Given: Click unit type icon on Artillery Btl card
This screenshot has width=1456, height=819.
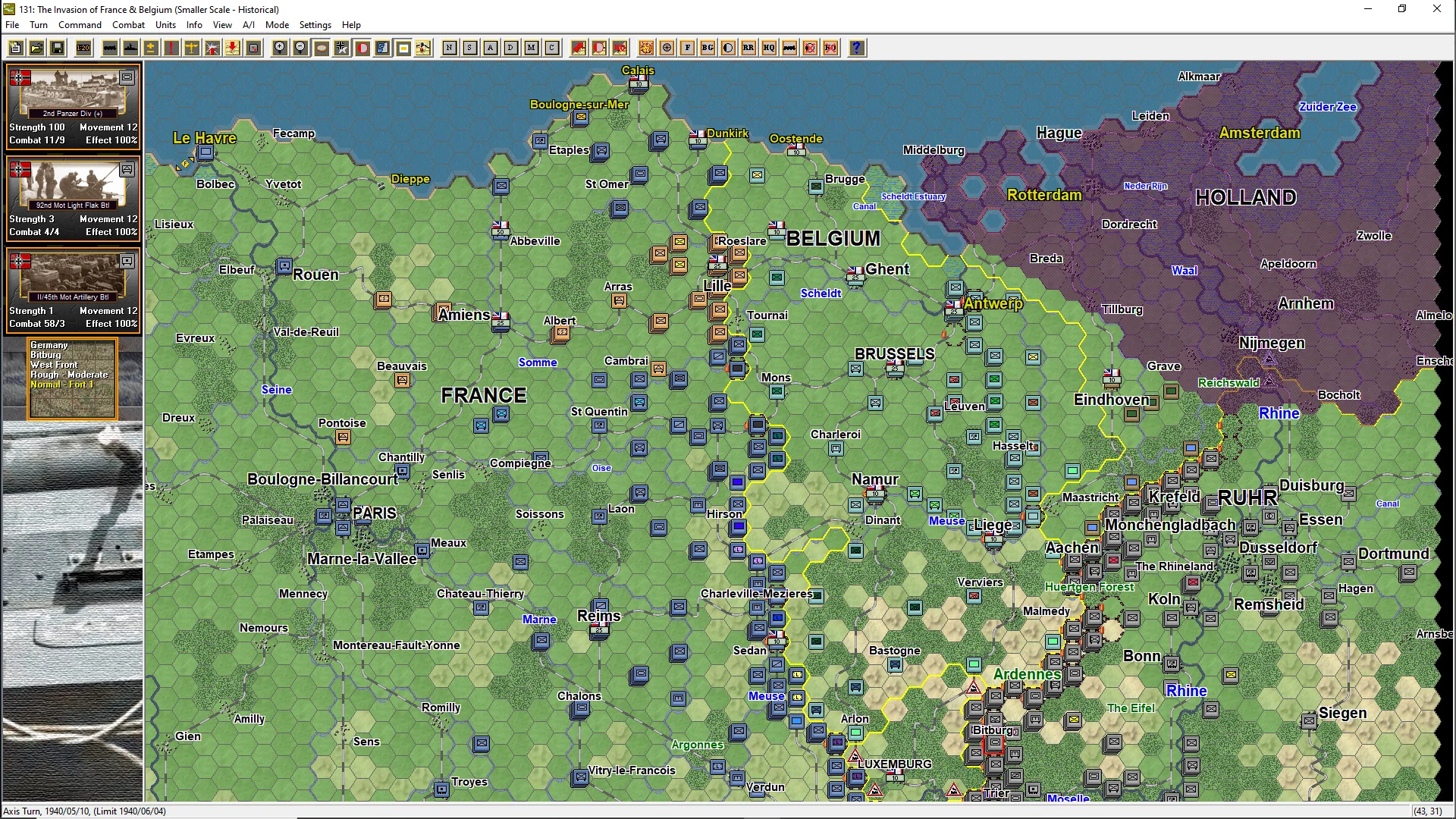Looking at the screenshot, I should click(x=127, y=261).
